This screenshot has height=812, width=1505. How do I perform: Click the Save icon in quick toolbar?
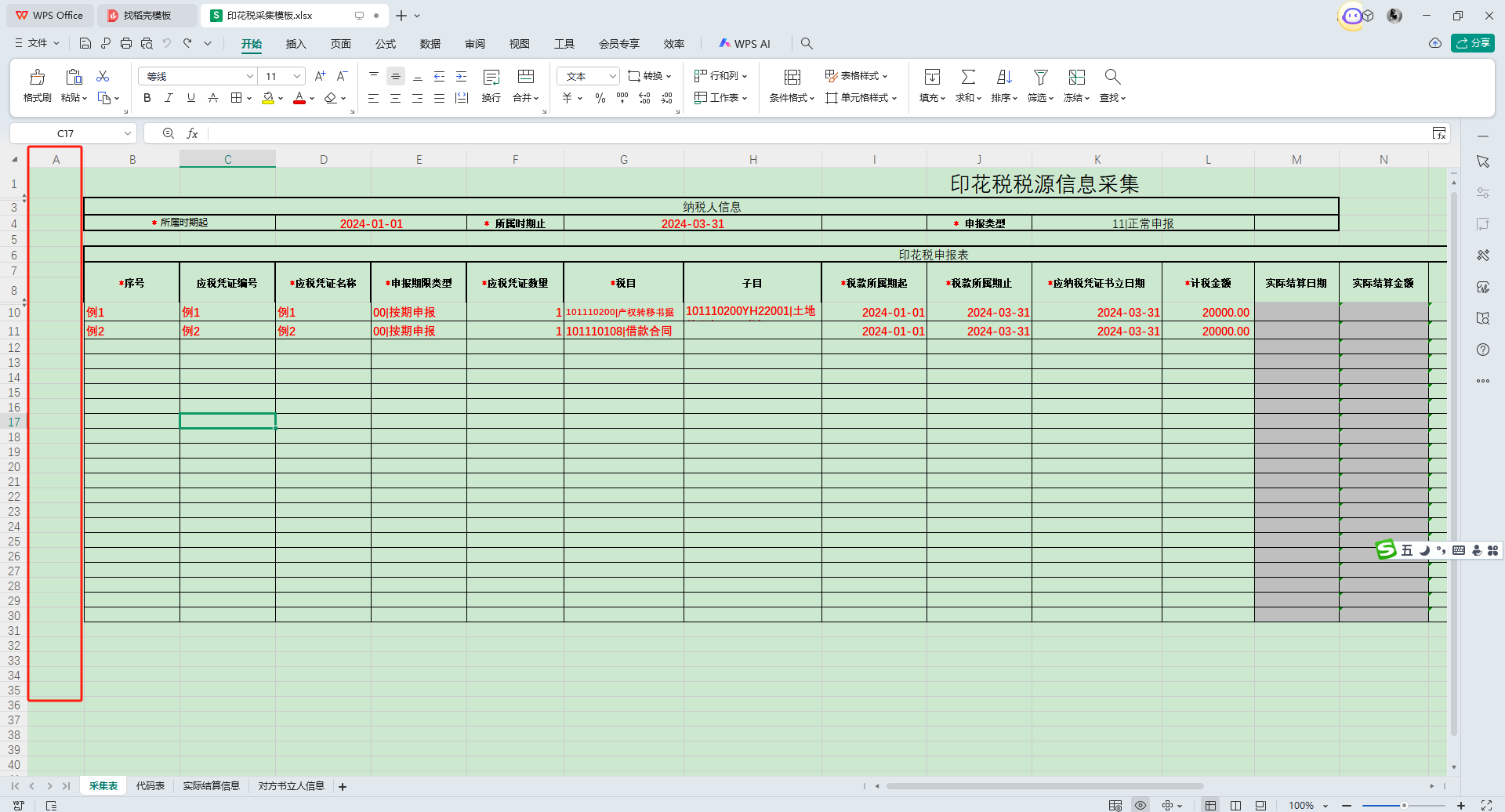coord(85,43)
